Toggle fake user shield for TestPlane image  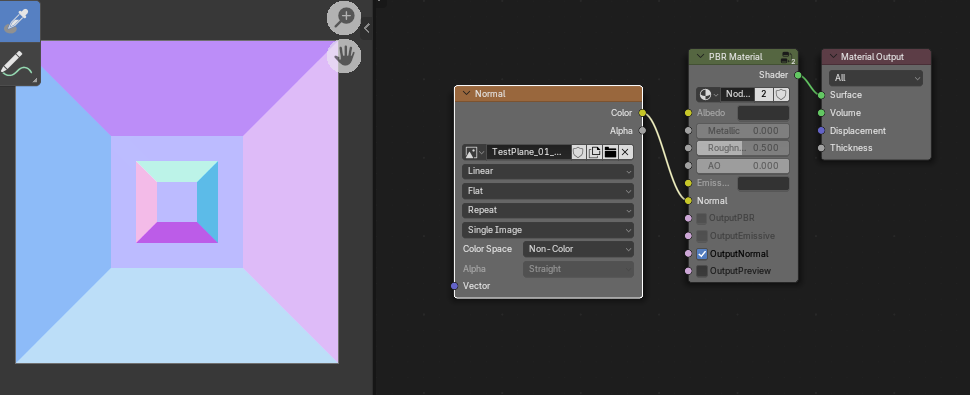pos(578,152)
